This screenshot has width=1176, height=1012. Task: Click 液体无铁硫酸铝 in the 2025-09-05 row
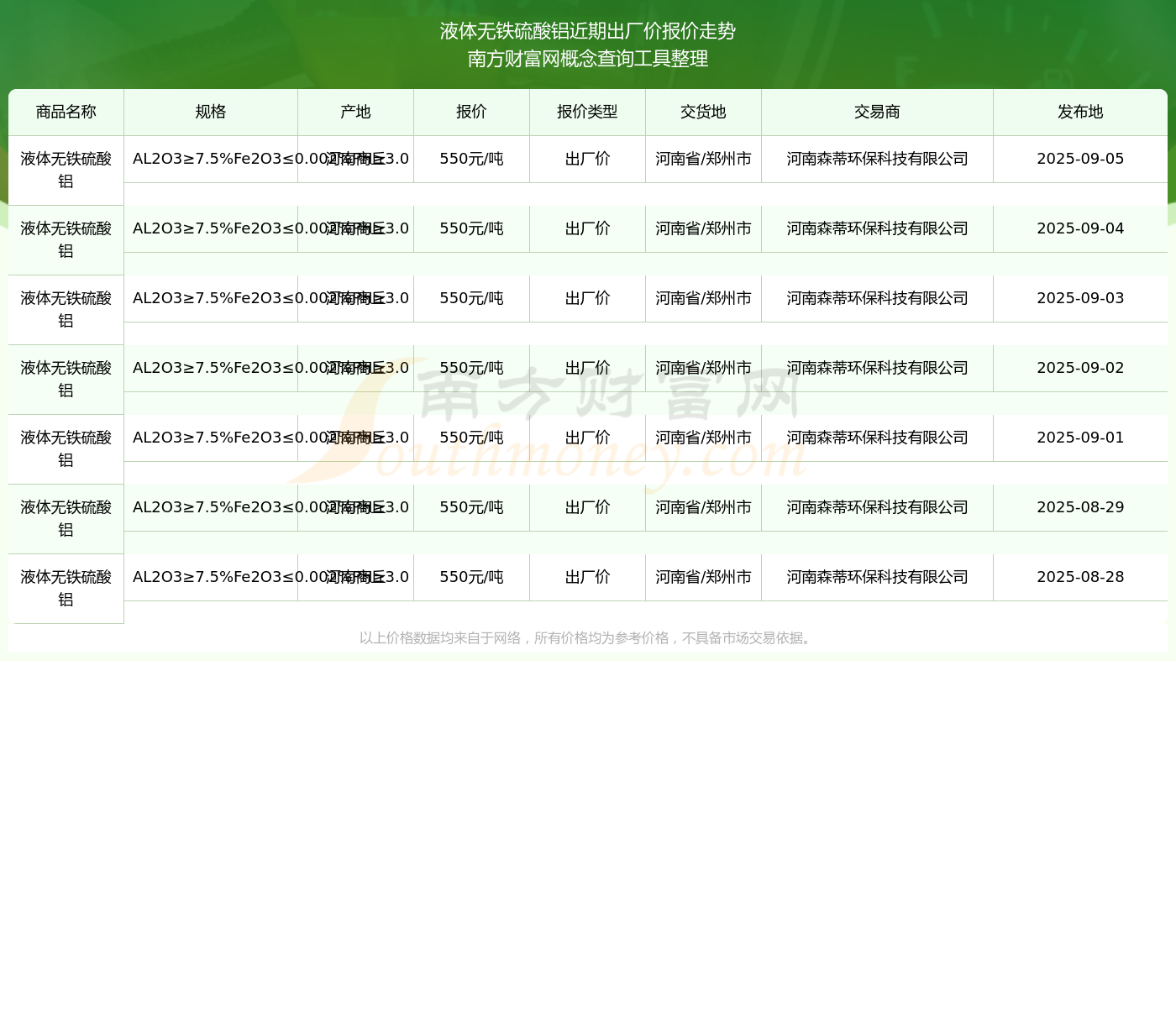(66, 170)
